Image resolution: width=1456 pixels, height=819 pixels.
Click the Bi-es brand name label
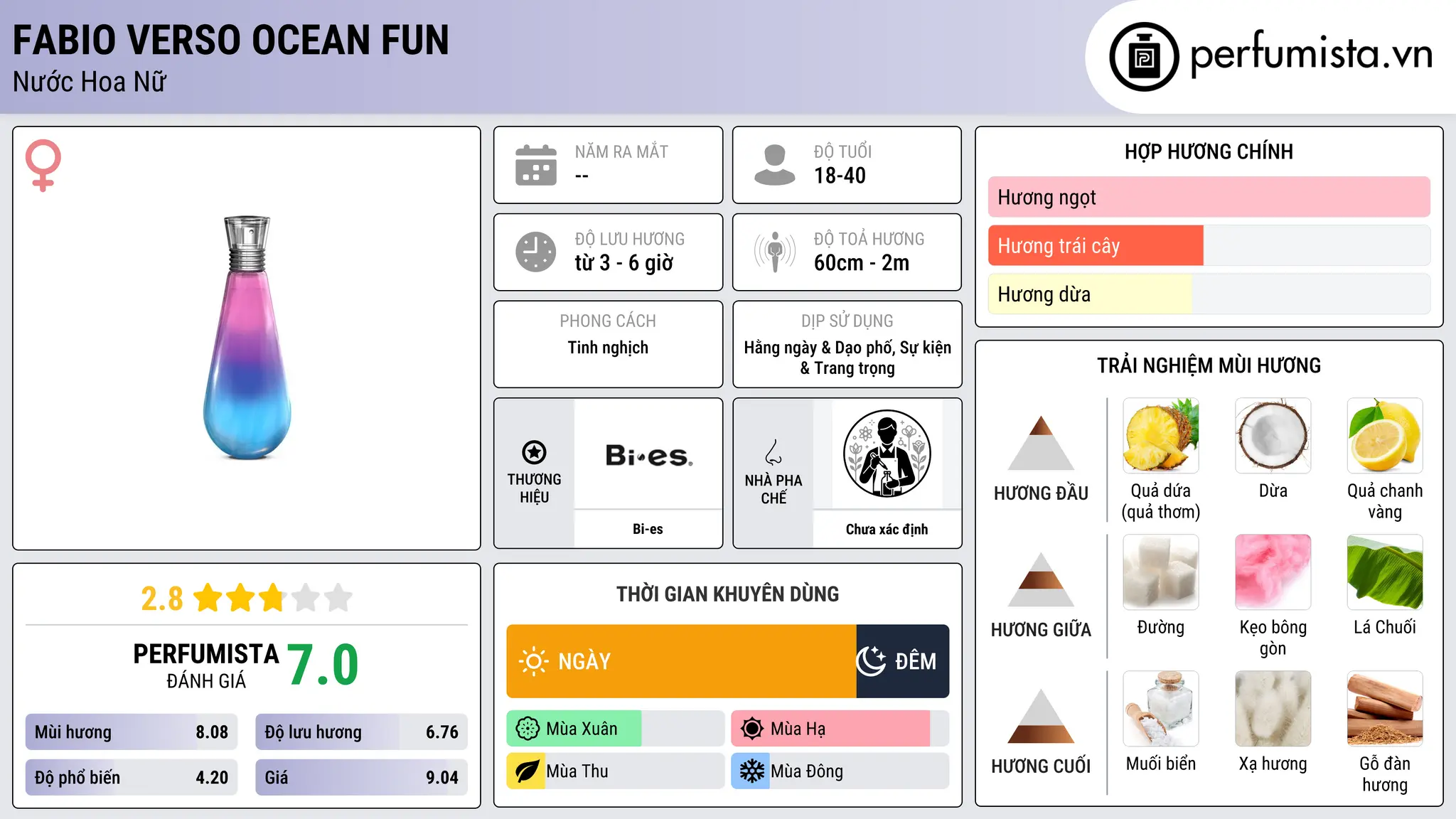point(648,529)
